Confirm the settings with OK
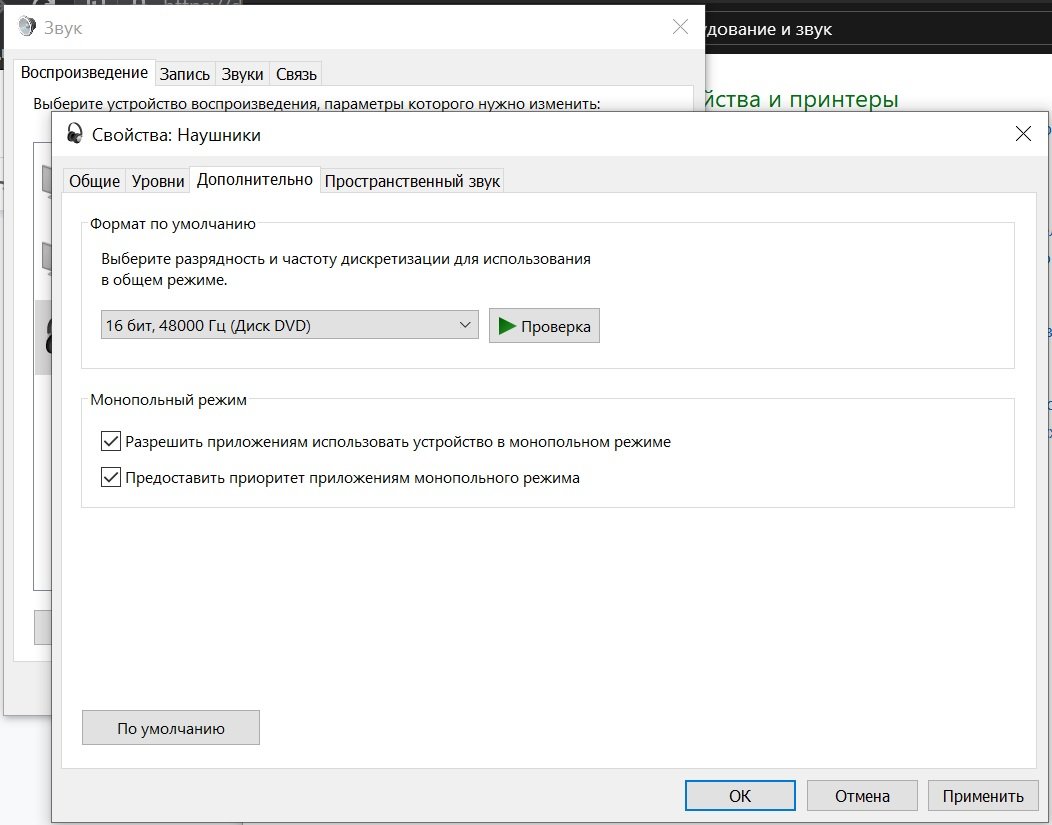 click(739, 796)
